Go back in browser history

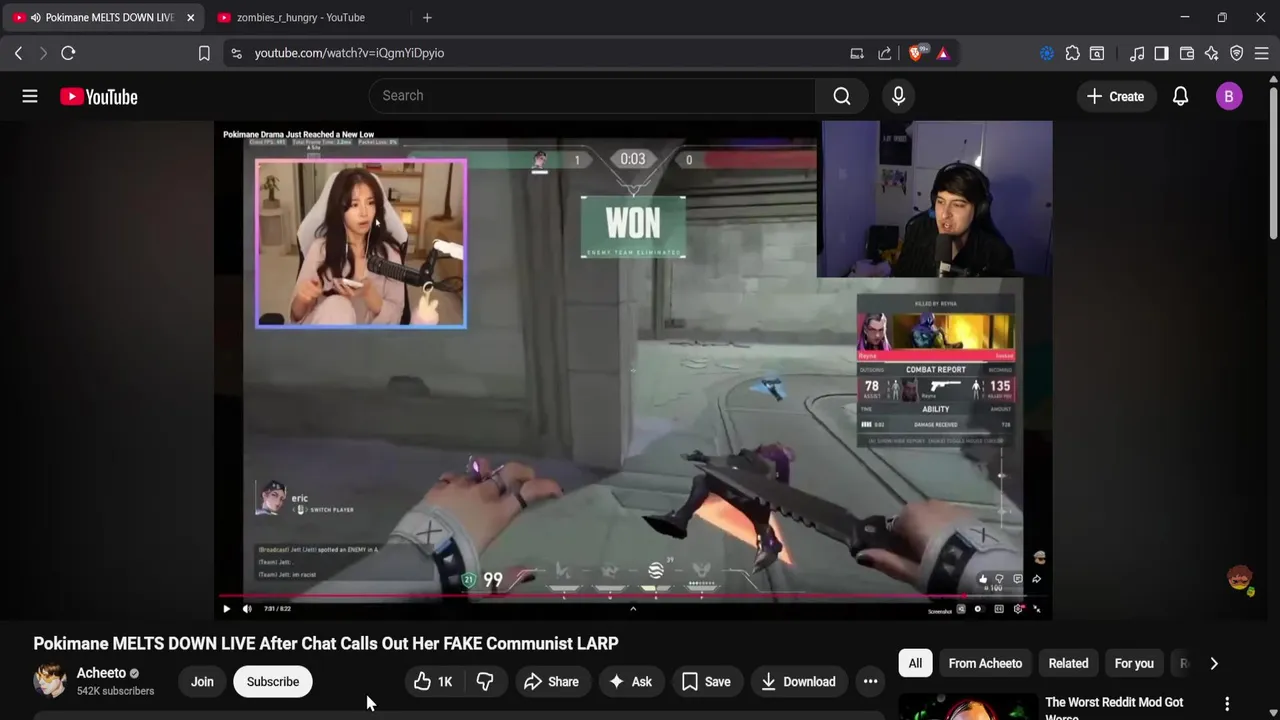[x=18, y=53]
